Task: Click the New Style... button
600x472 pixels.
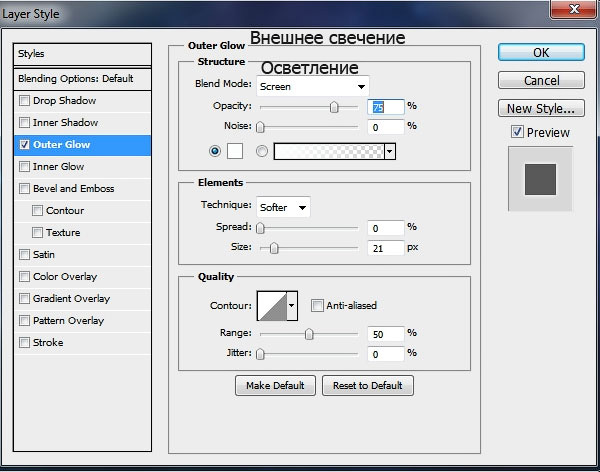Action: pos(541,108)
